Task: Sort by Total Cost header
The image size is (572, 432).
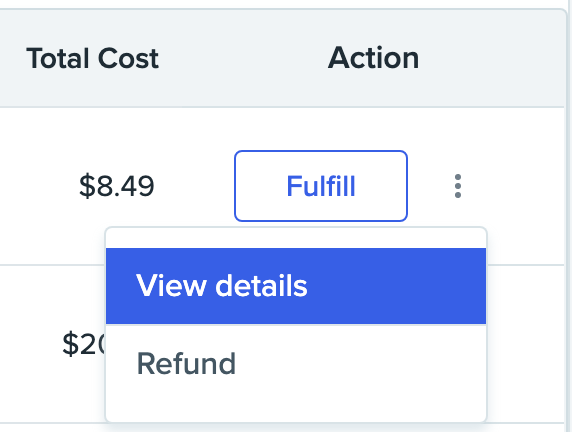Action: point(92,58)
